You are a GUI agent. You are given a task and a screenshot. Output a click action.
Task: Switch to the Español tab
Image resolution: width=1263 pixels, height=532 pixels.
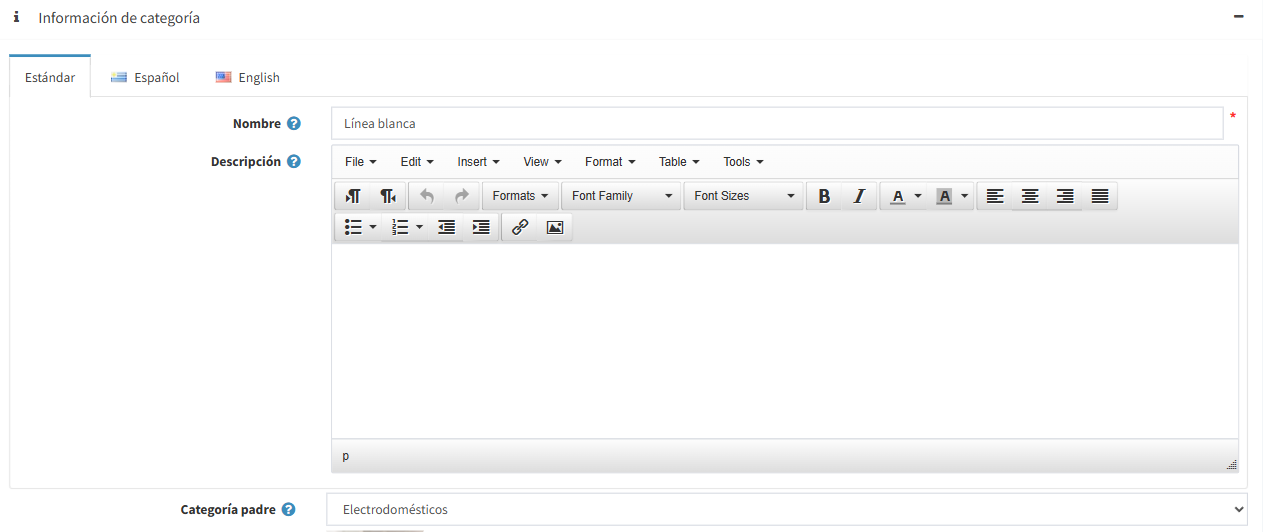coord(145,77)
